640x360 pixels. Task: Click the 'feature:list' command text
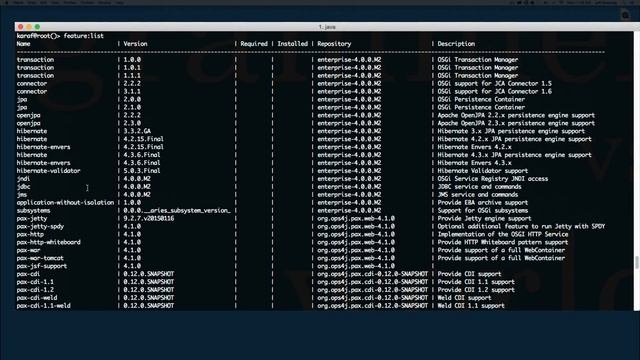83,36
